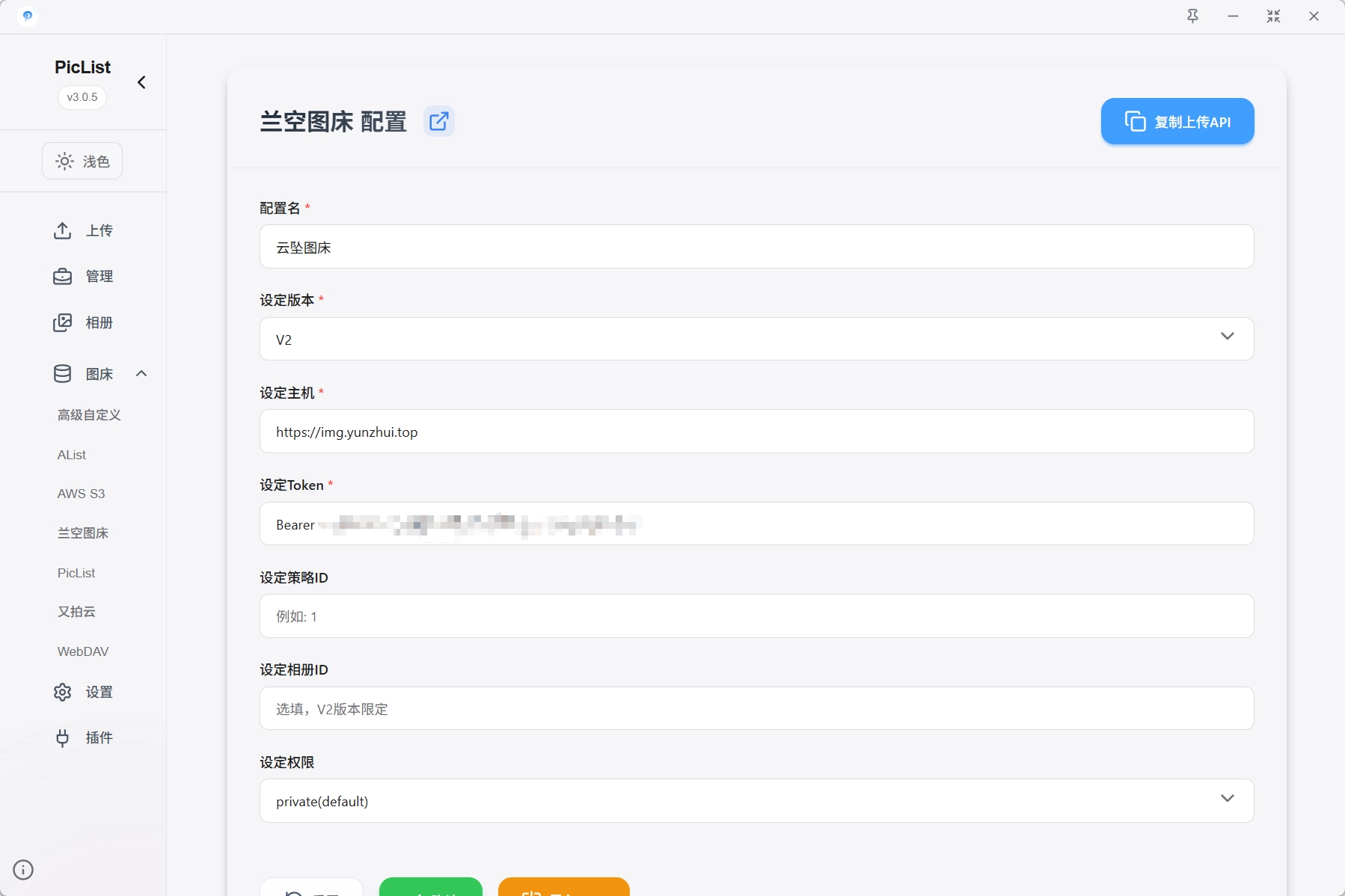Screen dimensions: 1345x896
Task: Open external link icon beside 兰空图床 配置
Action: (x=439, y=121)
